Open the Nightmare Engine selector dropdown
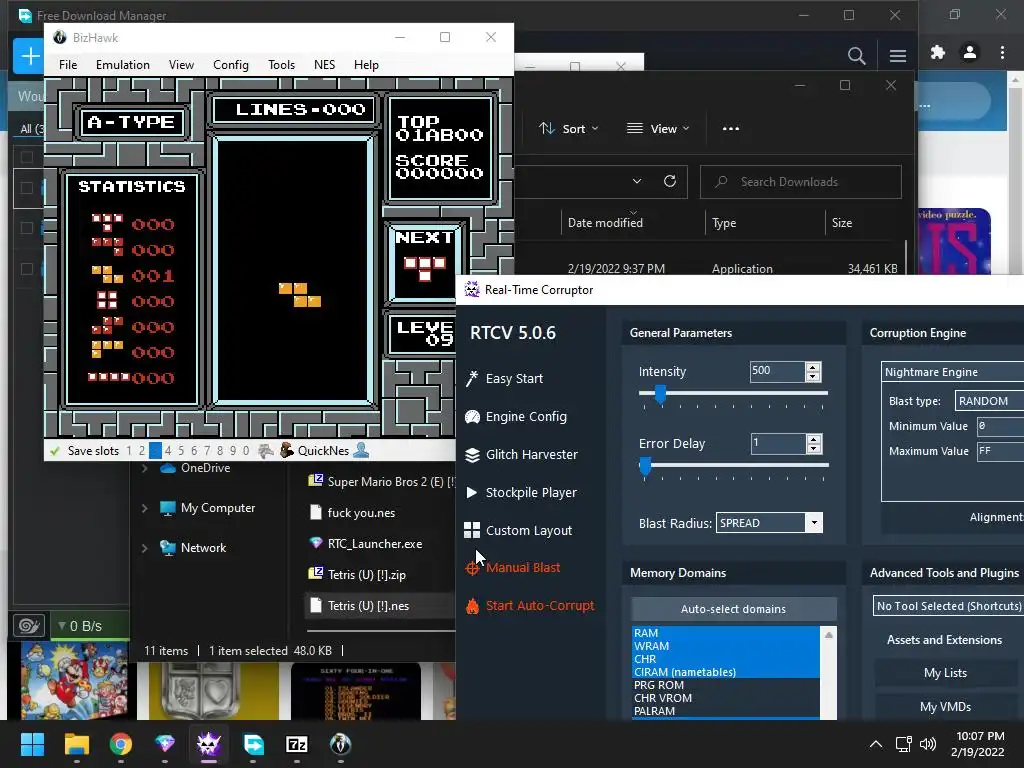The image size is (1024, 768). pos(953,372)
